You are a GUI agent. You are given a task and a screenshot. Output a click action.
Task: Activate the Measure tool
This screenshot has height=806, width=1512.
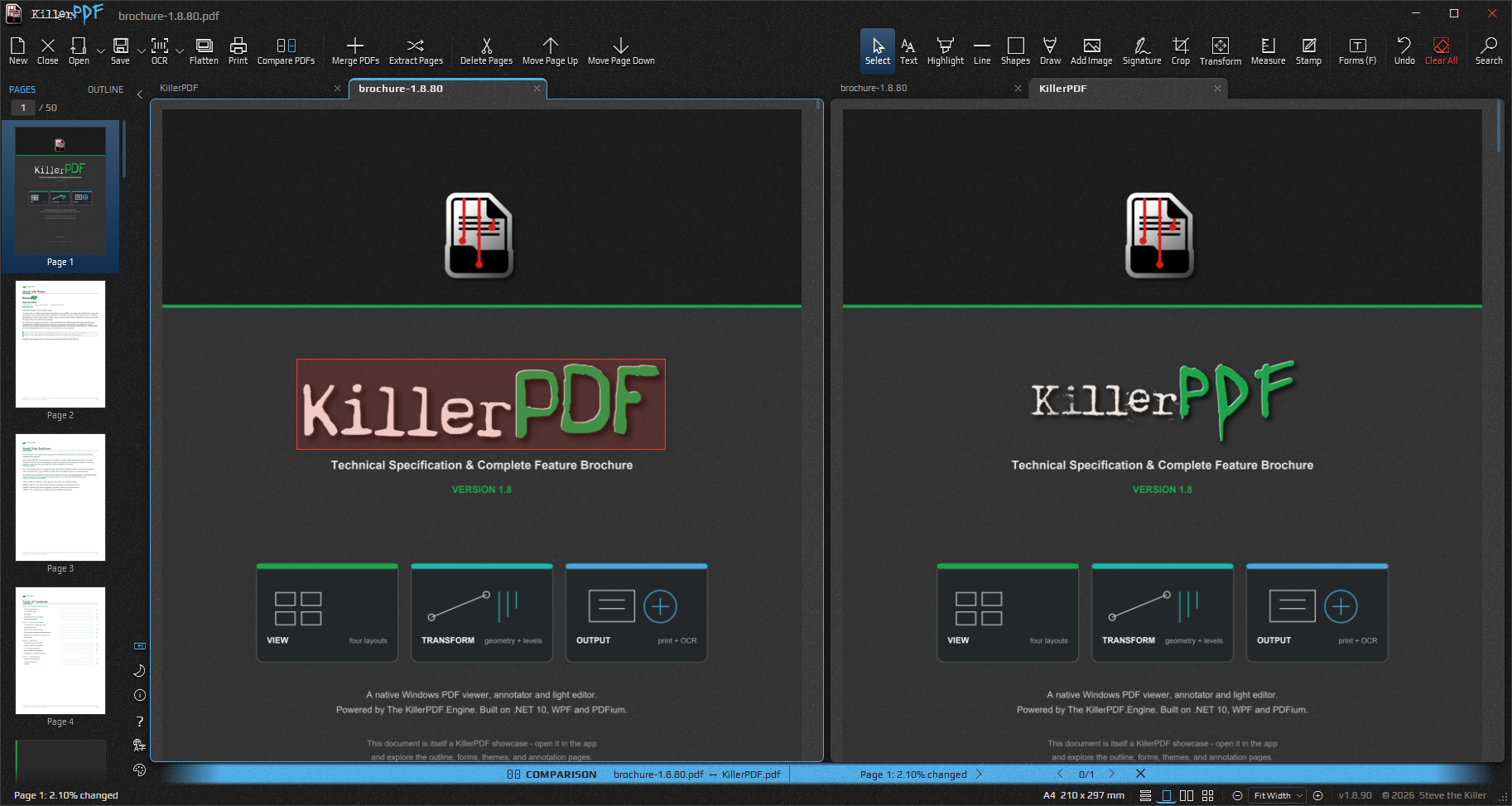click(1268, 51)
